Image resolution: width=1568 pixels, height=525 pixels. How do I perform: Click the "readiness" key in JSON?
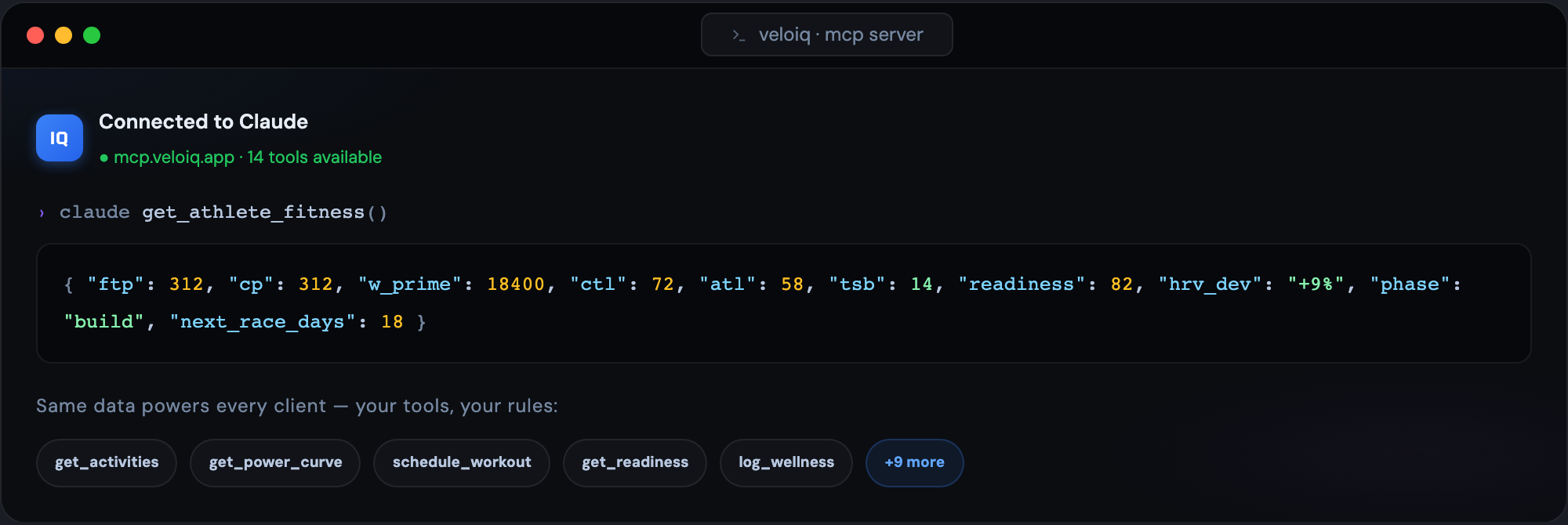[1022, 284]
